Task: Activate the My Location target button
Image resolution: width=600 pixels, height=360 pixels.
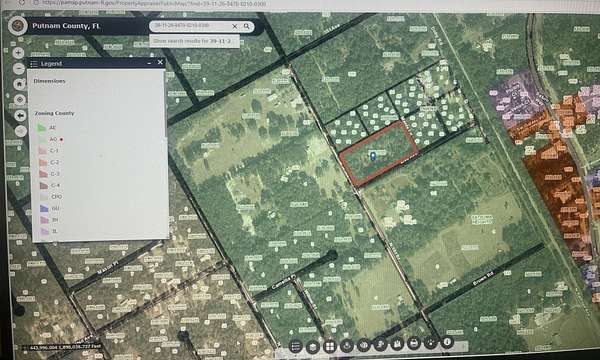Action: coord(20,100)
